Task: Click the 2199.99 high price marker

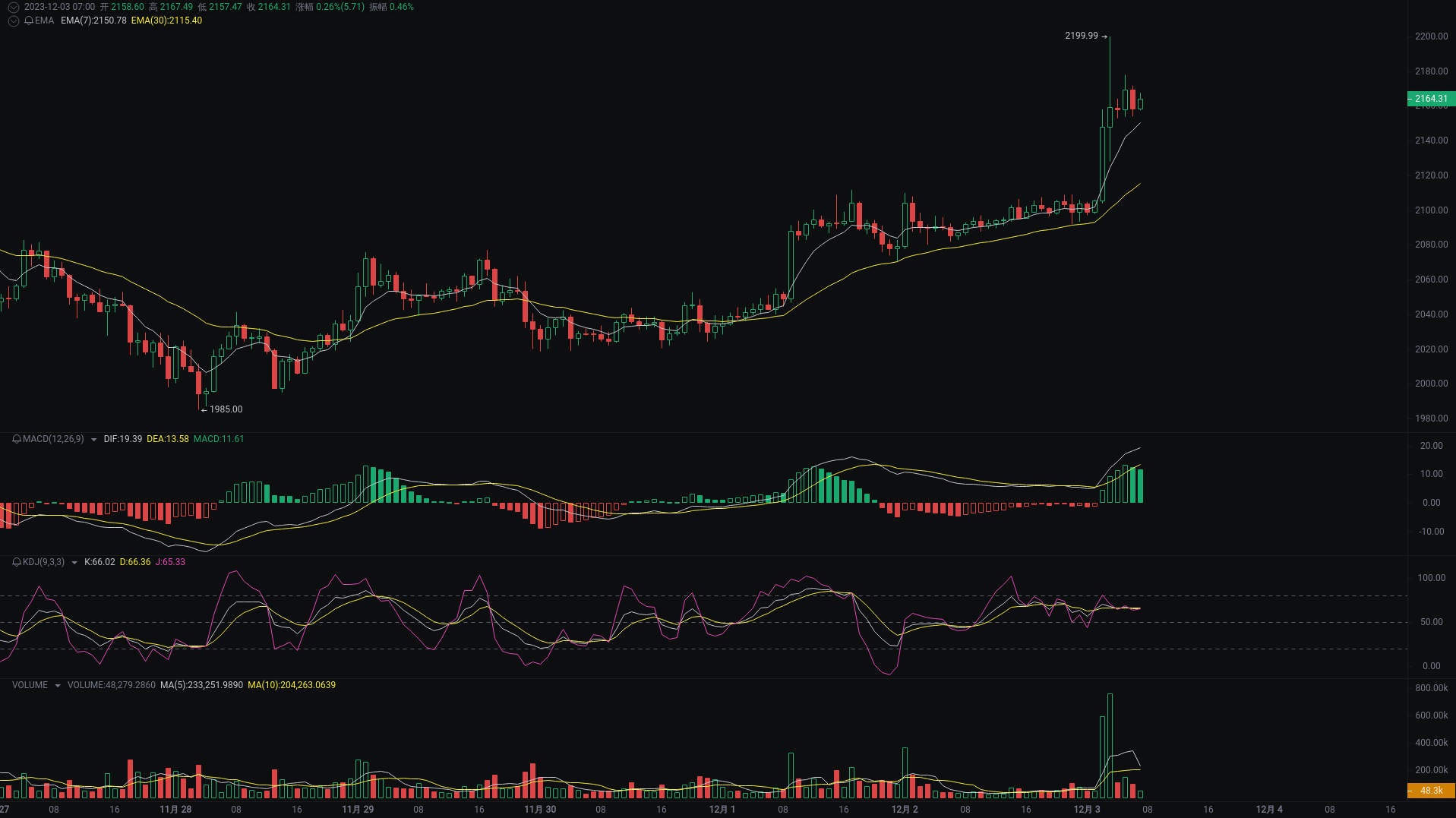Action: point(1082,36)
